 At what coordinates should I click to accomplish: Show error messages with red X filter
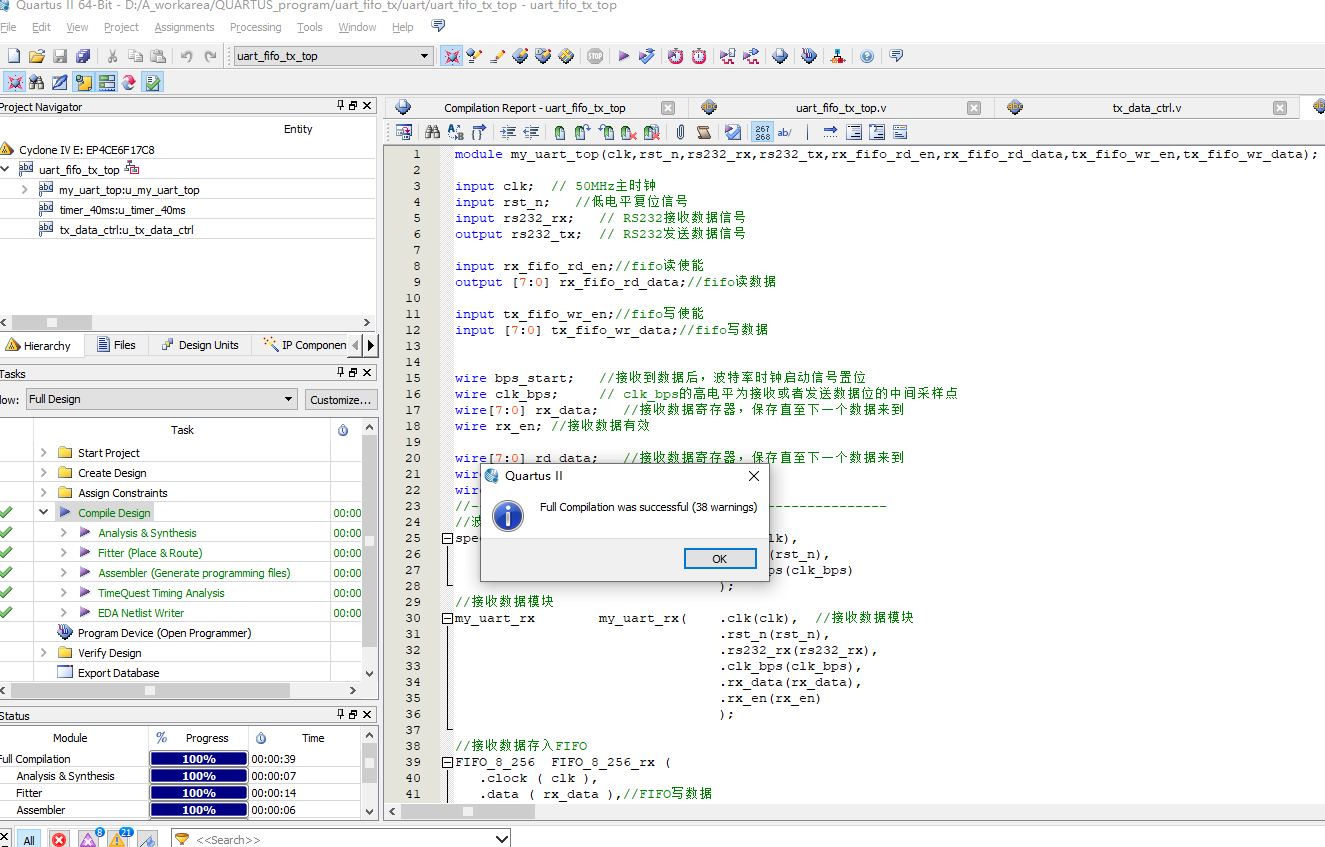click(59, 840)
